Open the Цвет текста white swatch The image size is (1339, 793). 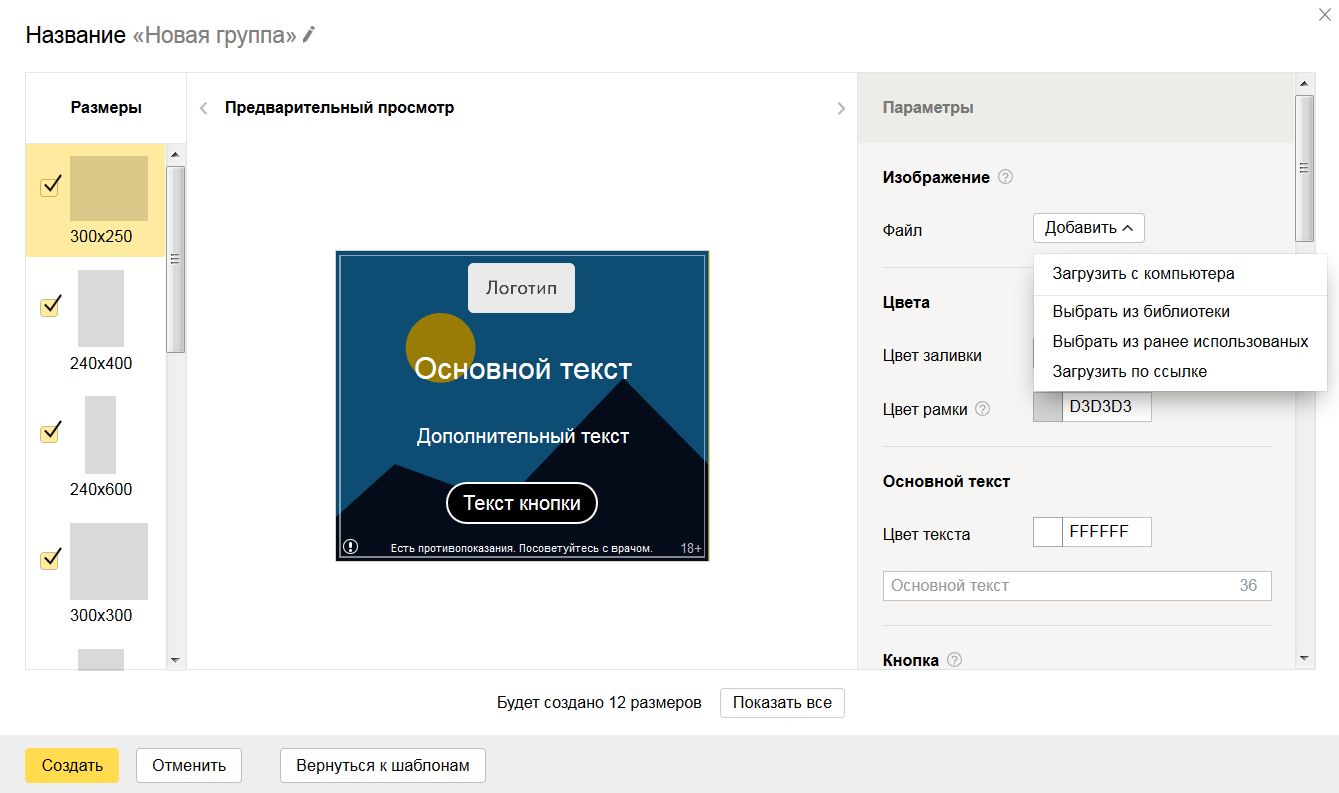[x=1048, y=532]
